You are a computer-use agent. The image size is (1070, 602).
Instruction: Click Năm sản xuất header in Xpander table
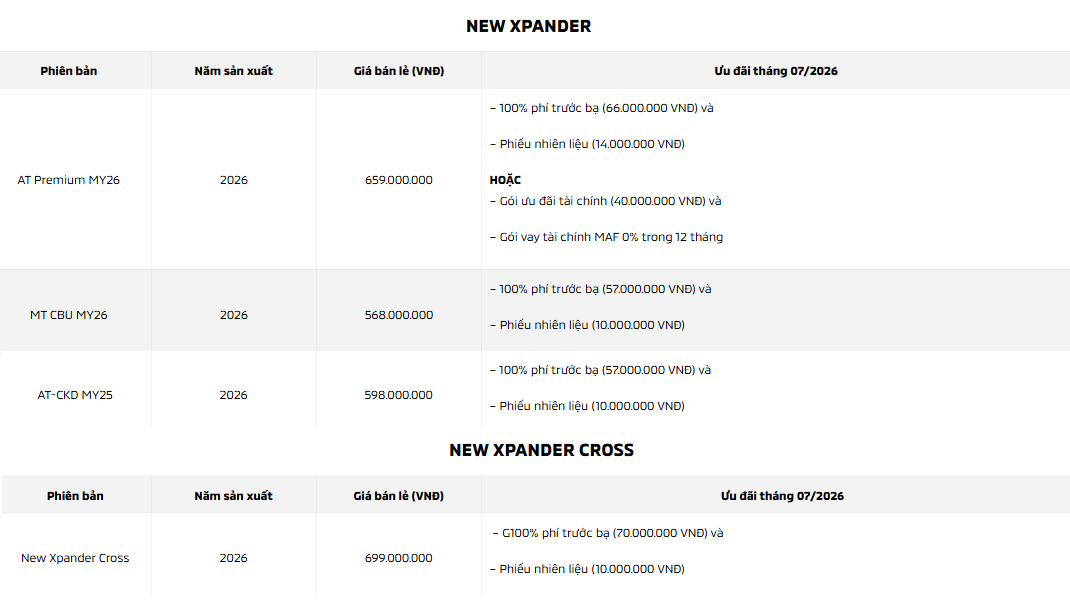[233, 71]
